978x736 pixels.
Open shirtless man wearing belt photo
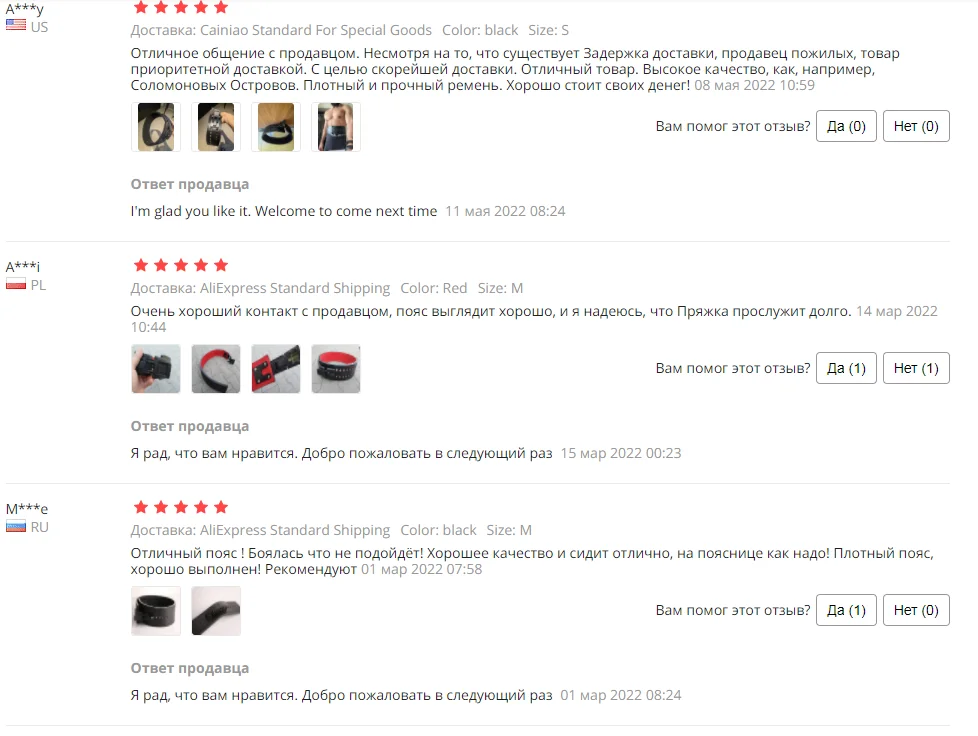tap(336, 127)
